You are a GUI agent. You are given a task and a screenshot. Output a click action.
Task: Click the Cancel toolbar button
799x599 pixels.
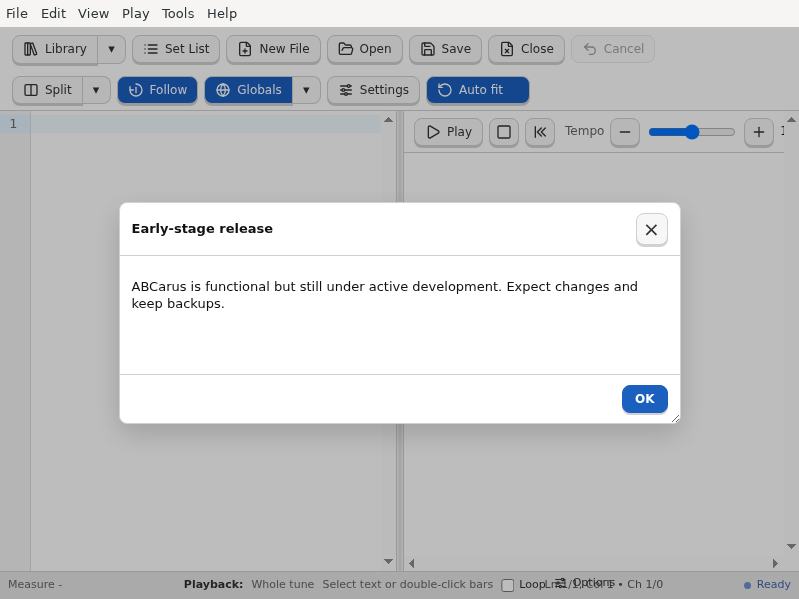point(613,49)
